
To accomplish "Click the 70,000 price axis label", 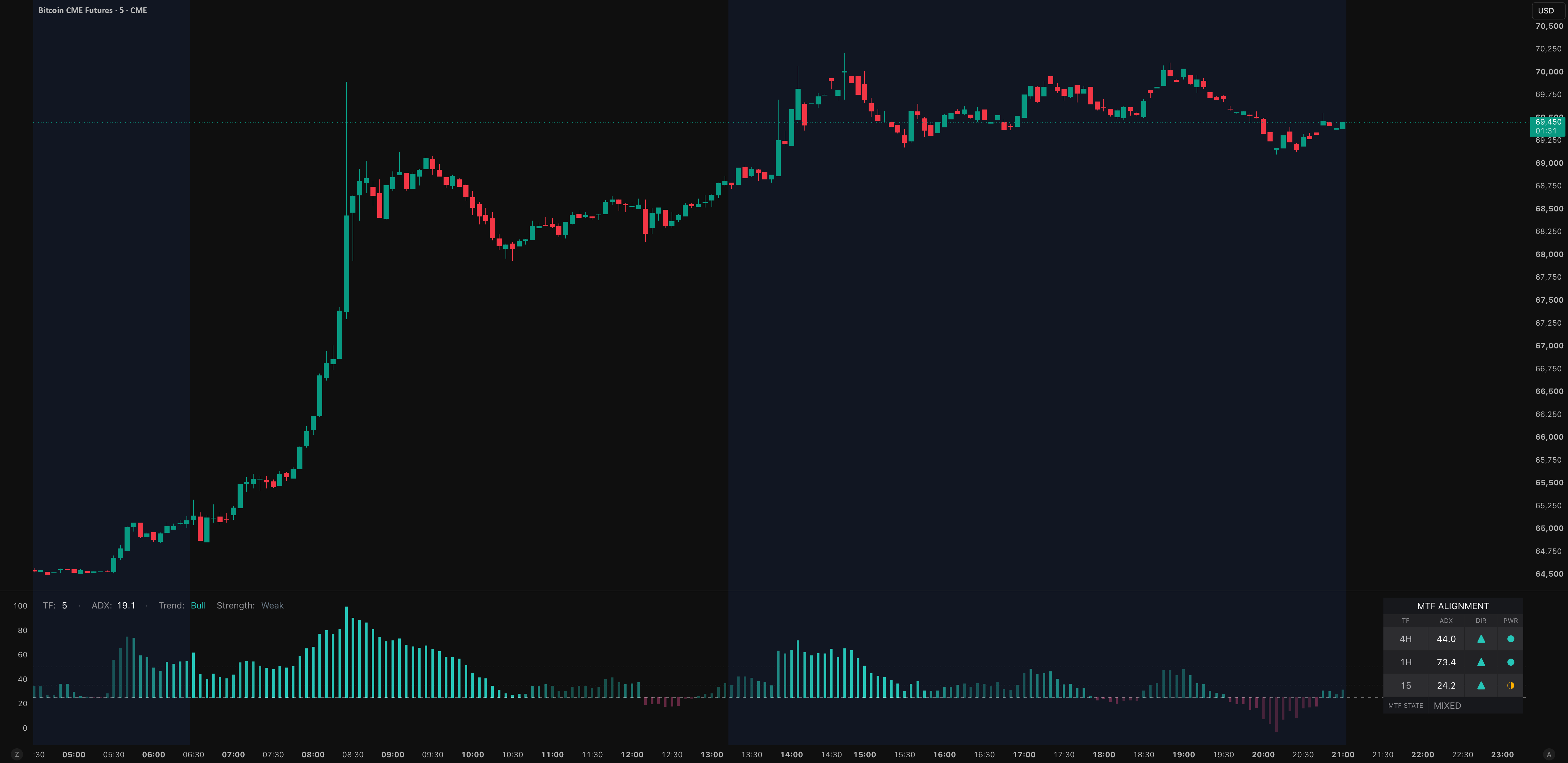I will tap(1549, 72).
